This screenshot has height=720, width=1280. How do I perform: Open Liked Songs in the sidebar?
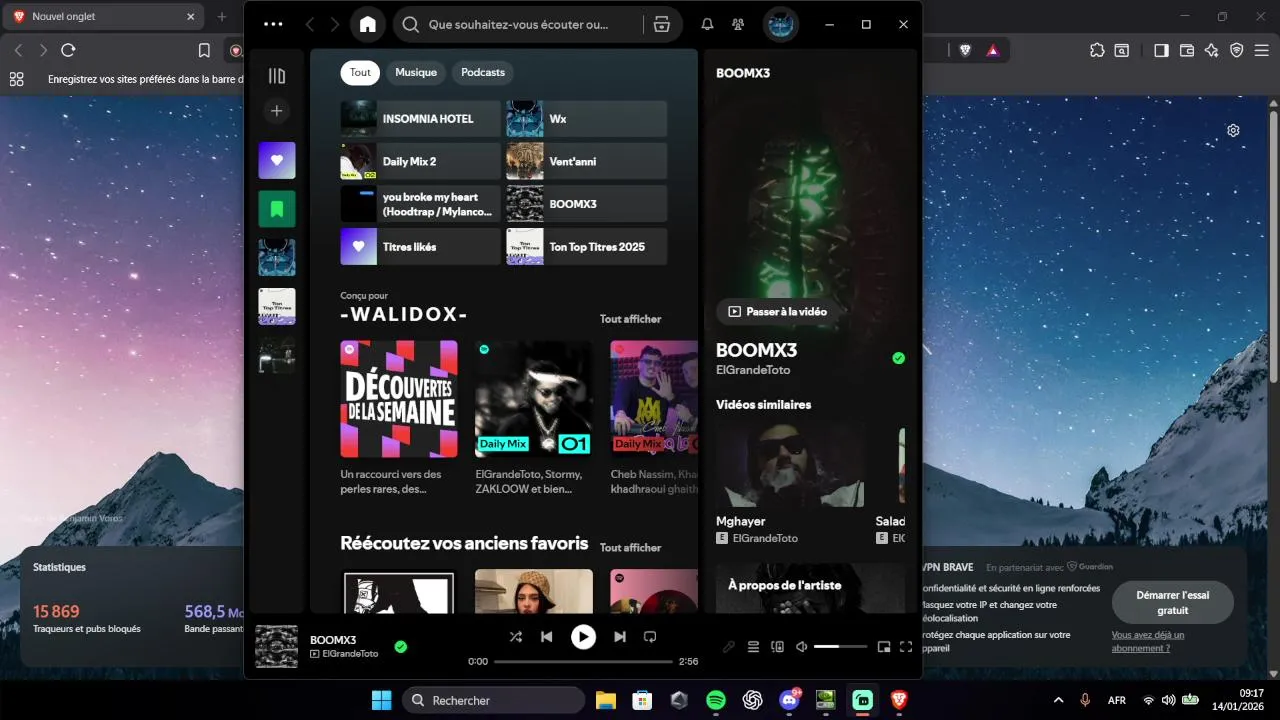pyautogui.click(x=277, y=160)
